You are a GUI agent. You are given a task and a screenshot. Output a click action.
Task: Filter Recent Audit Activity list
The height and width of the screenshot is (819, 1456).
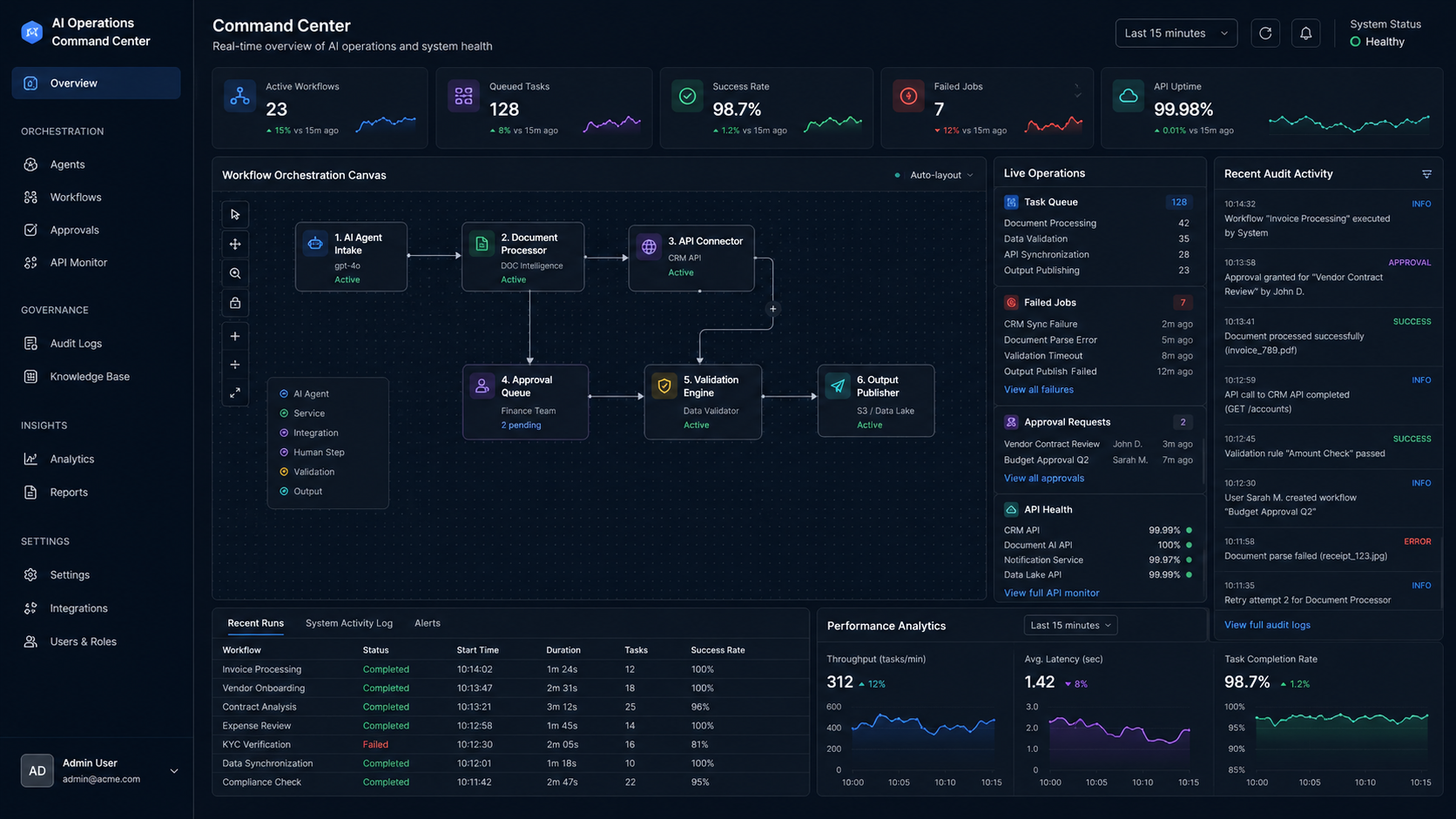point(1426,174)
